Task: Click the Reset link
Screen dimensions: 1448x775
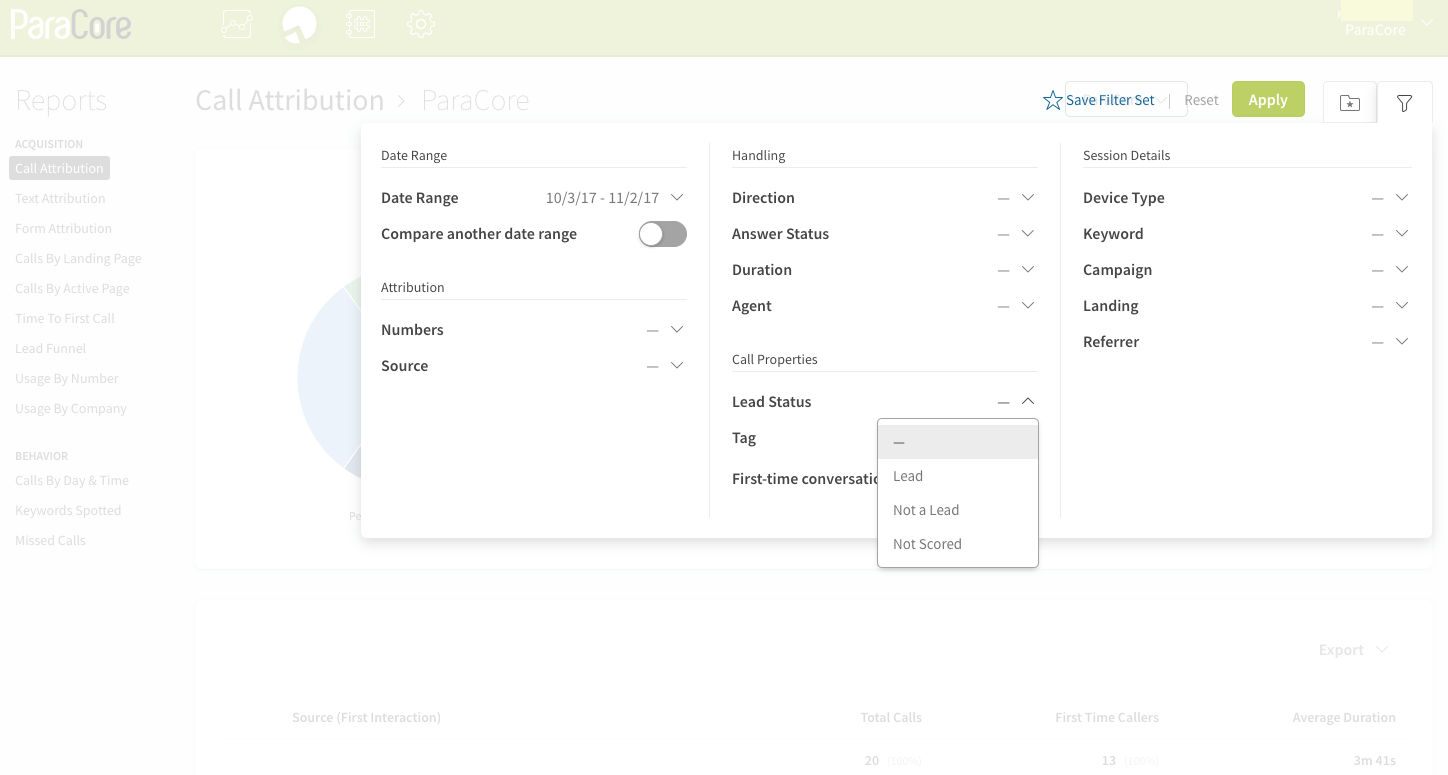Action: coord(1201,100)
